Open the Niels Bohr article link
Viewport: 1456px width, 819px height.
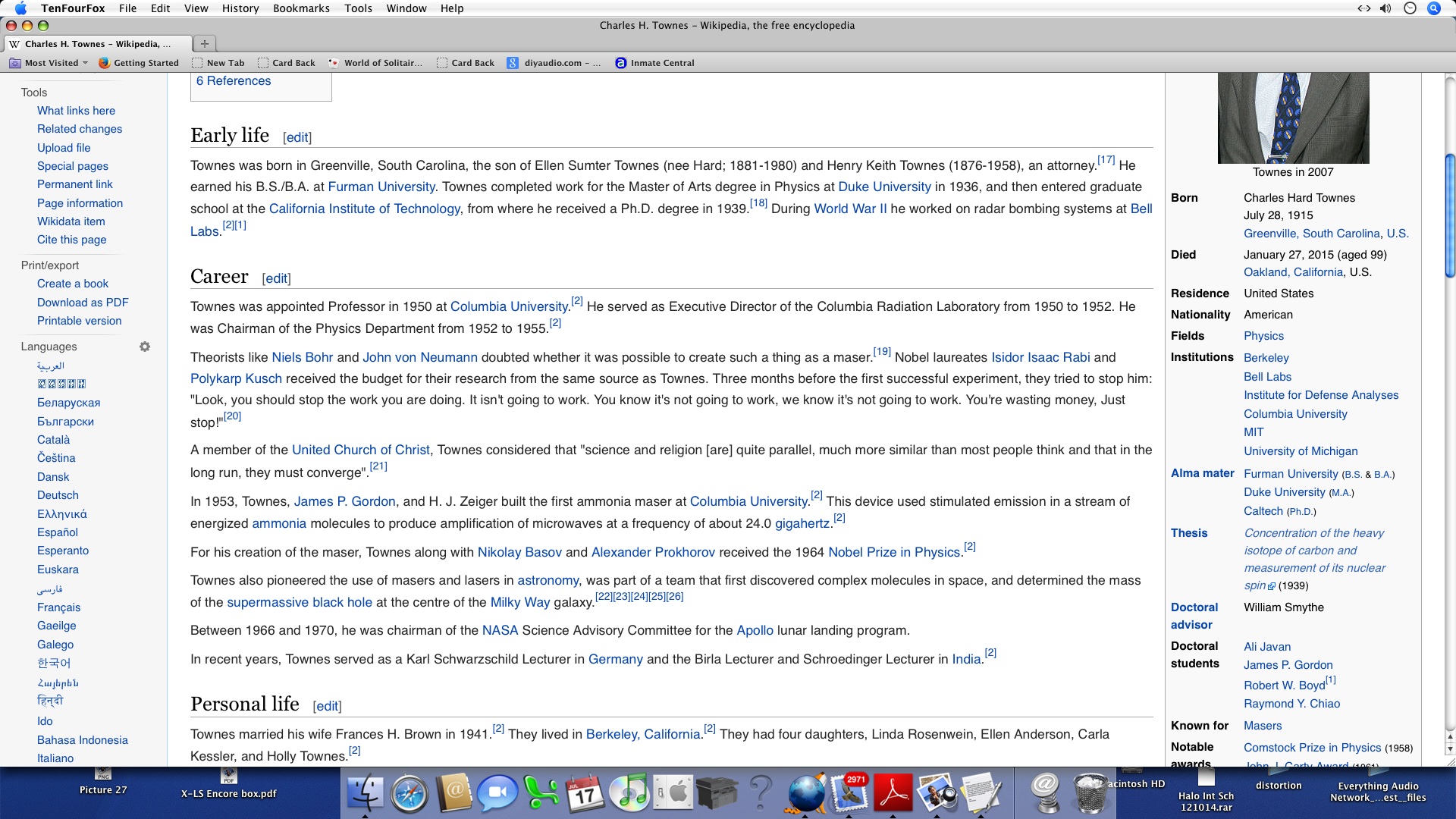pyautogui.click(x=303, y=357)
